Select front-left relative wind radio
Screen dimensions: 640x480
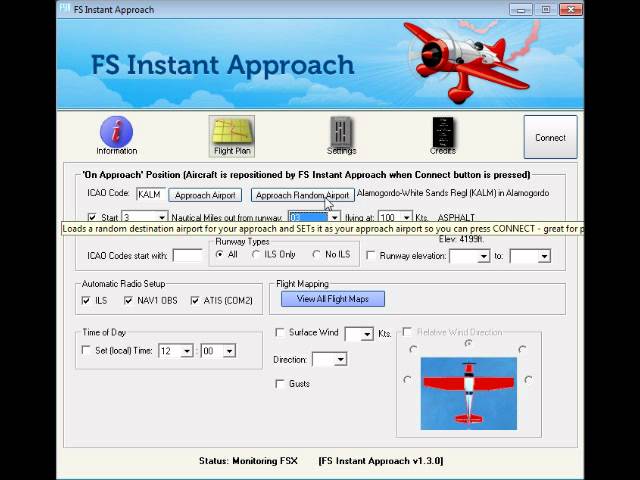coord(413,349)
